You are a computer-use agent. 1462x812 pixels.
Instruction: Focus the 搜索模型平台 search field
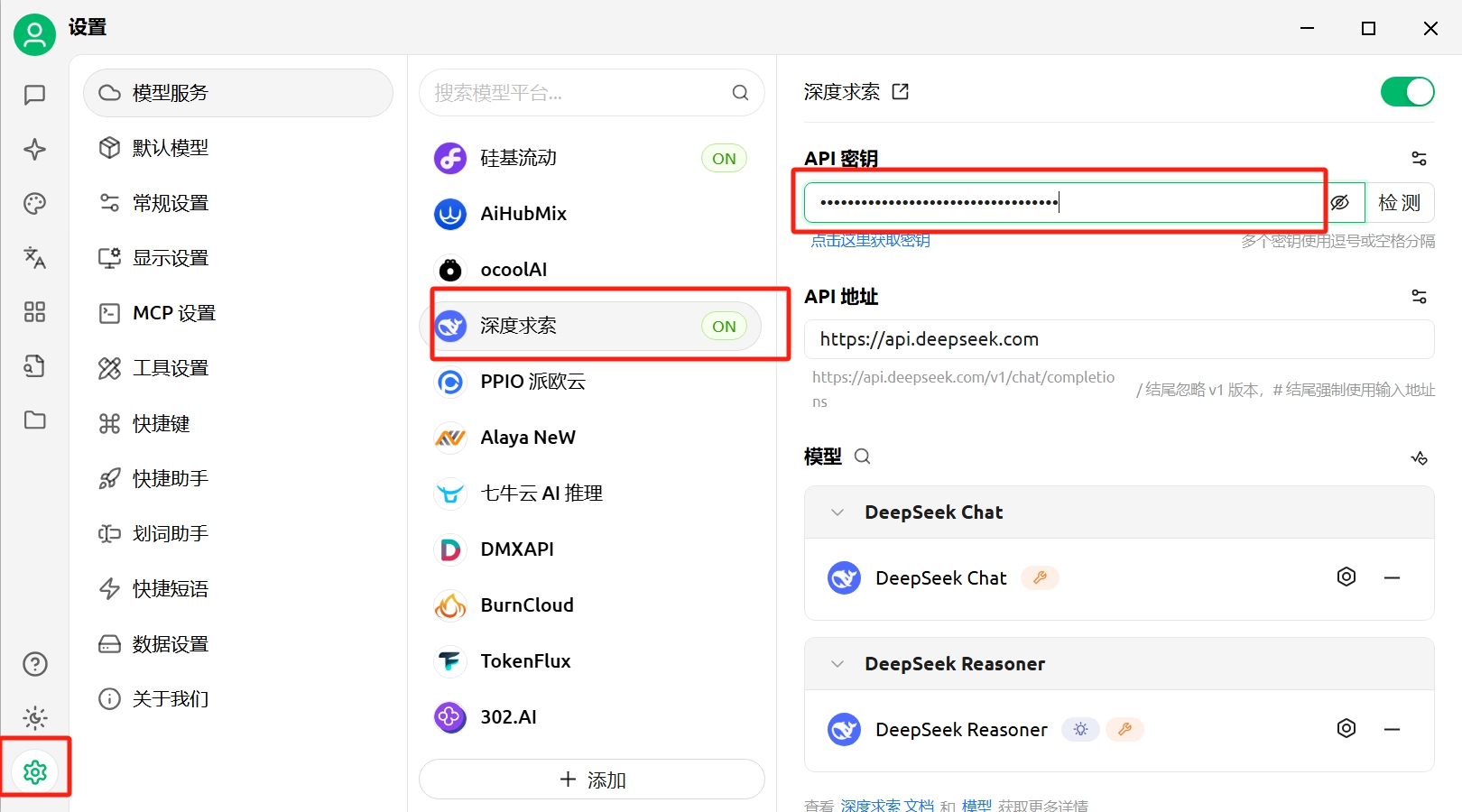(x=592, y=92)
